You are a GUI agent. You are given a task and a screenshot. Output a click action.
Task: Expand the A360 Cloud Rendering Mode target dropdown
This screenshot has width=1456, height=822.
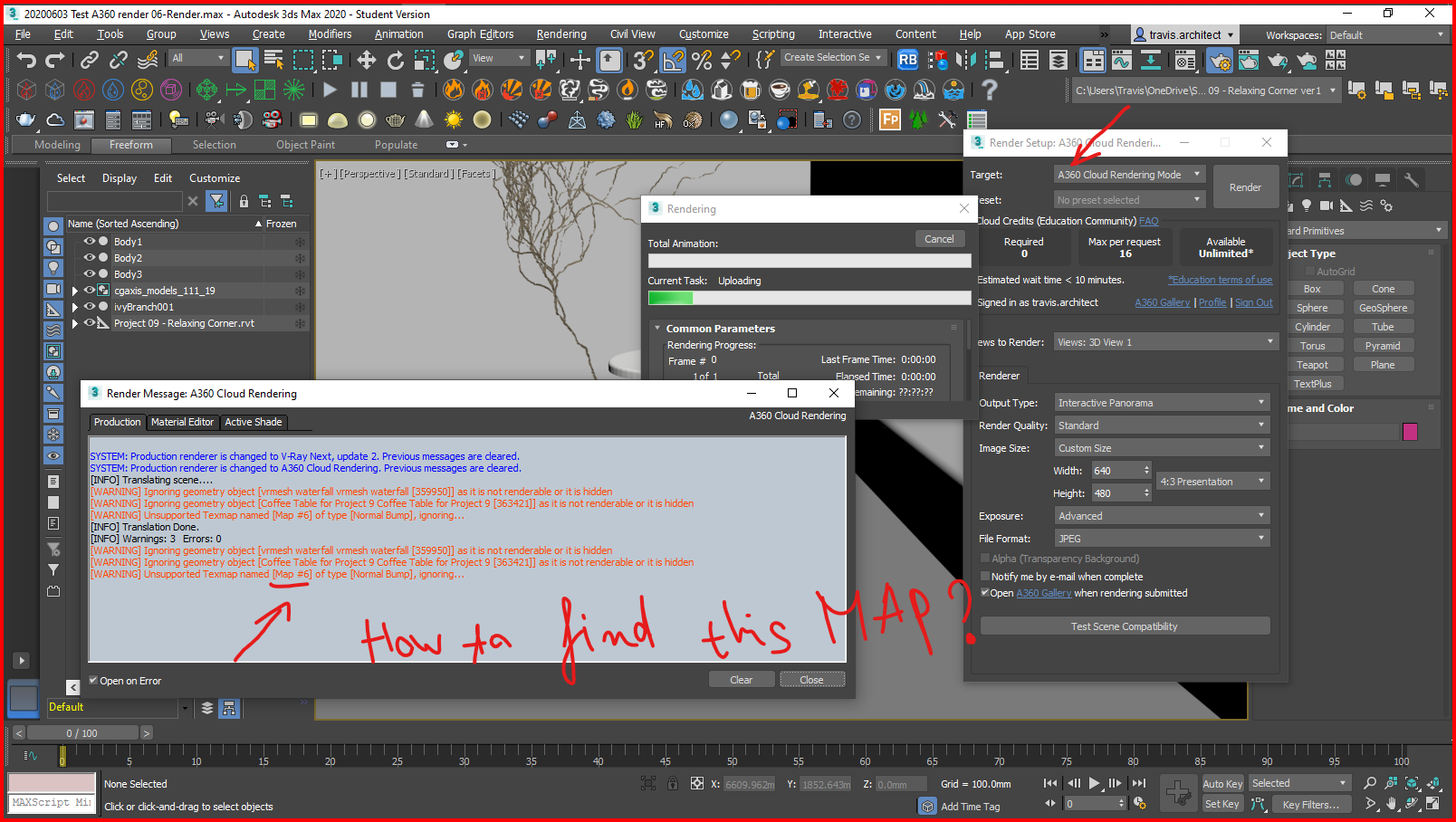1195,174
